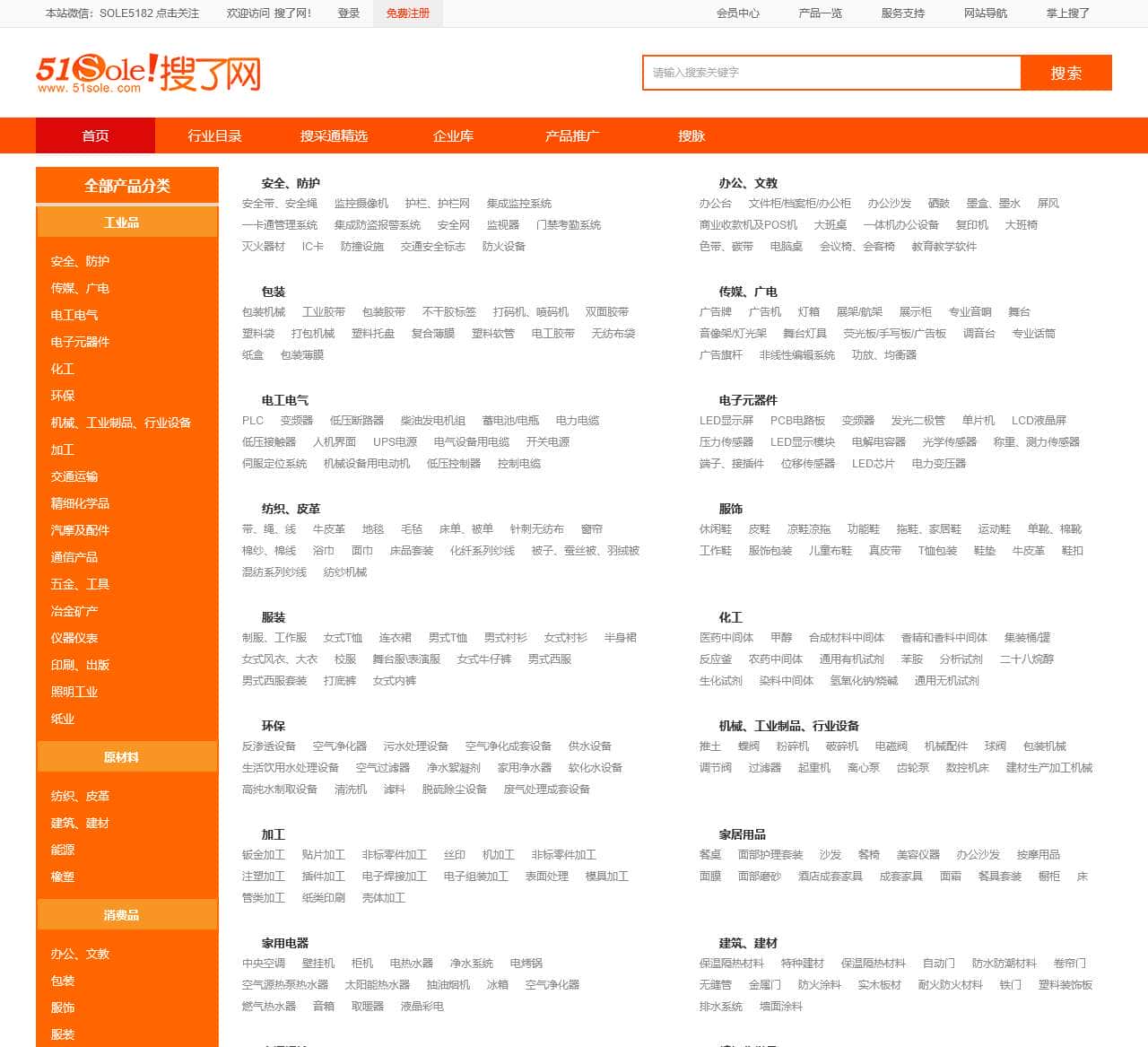
Task: Expand the 网站导航 top menu
Action: (985, 13)
